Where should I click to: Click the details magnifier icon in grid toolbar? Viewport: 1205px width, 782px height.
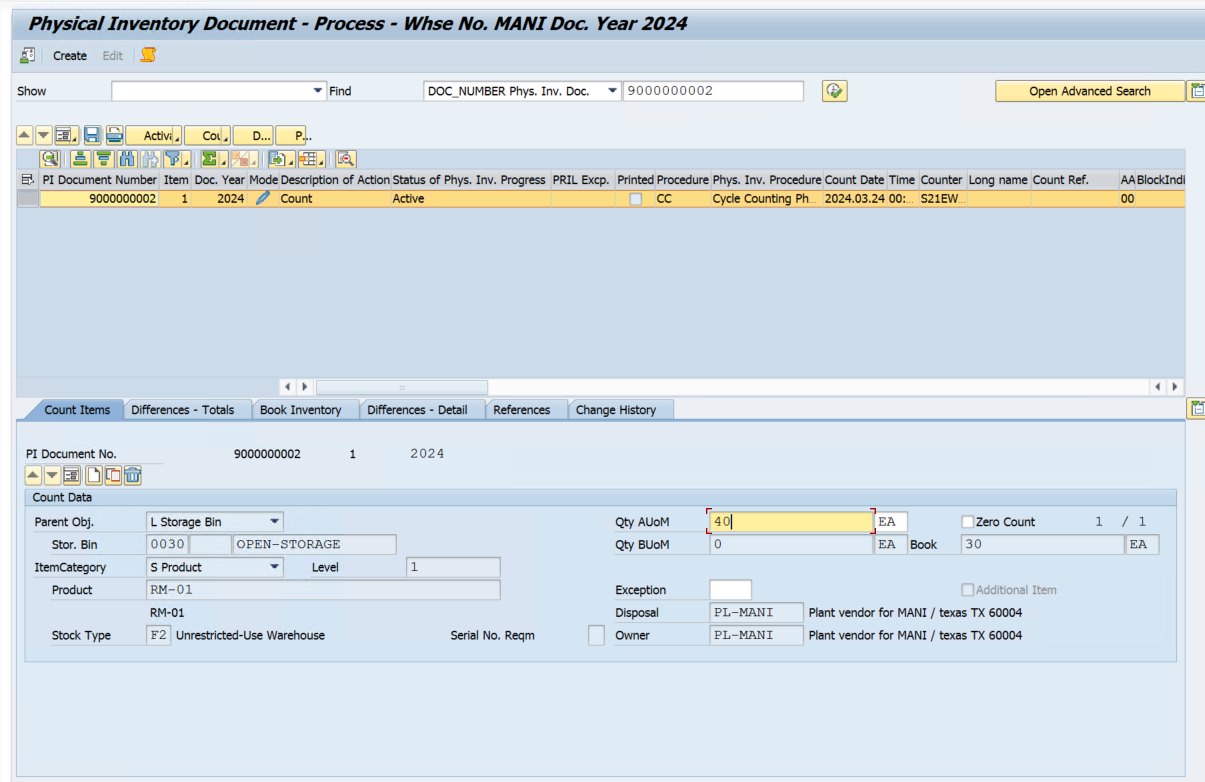click(x=50, y=159)
